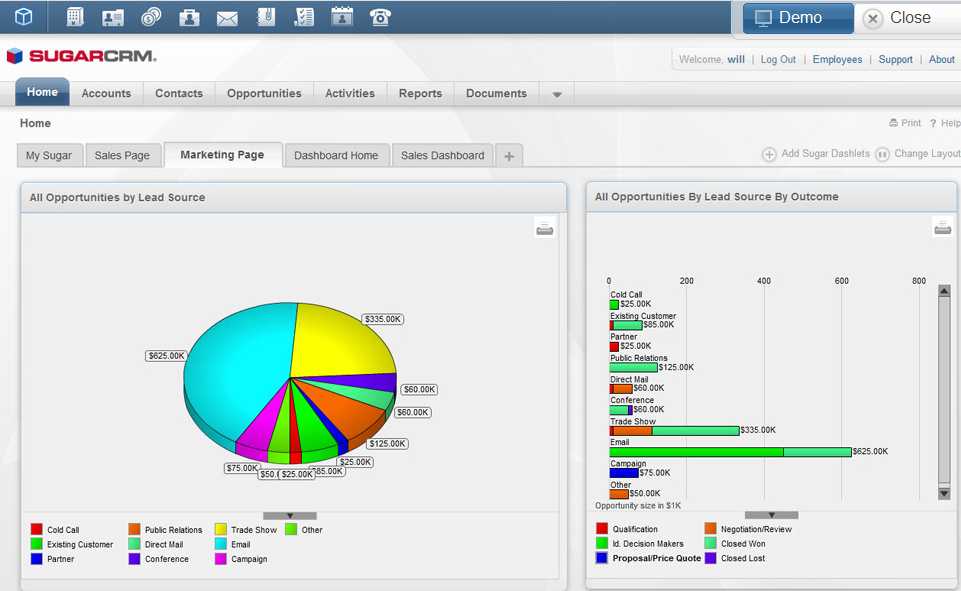This screenshot has width=961, height=591.
Task: Open Accounts building icon in top bar
Action: tap(75, 17)
